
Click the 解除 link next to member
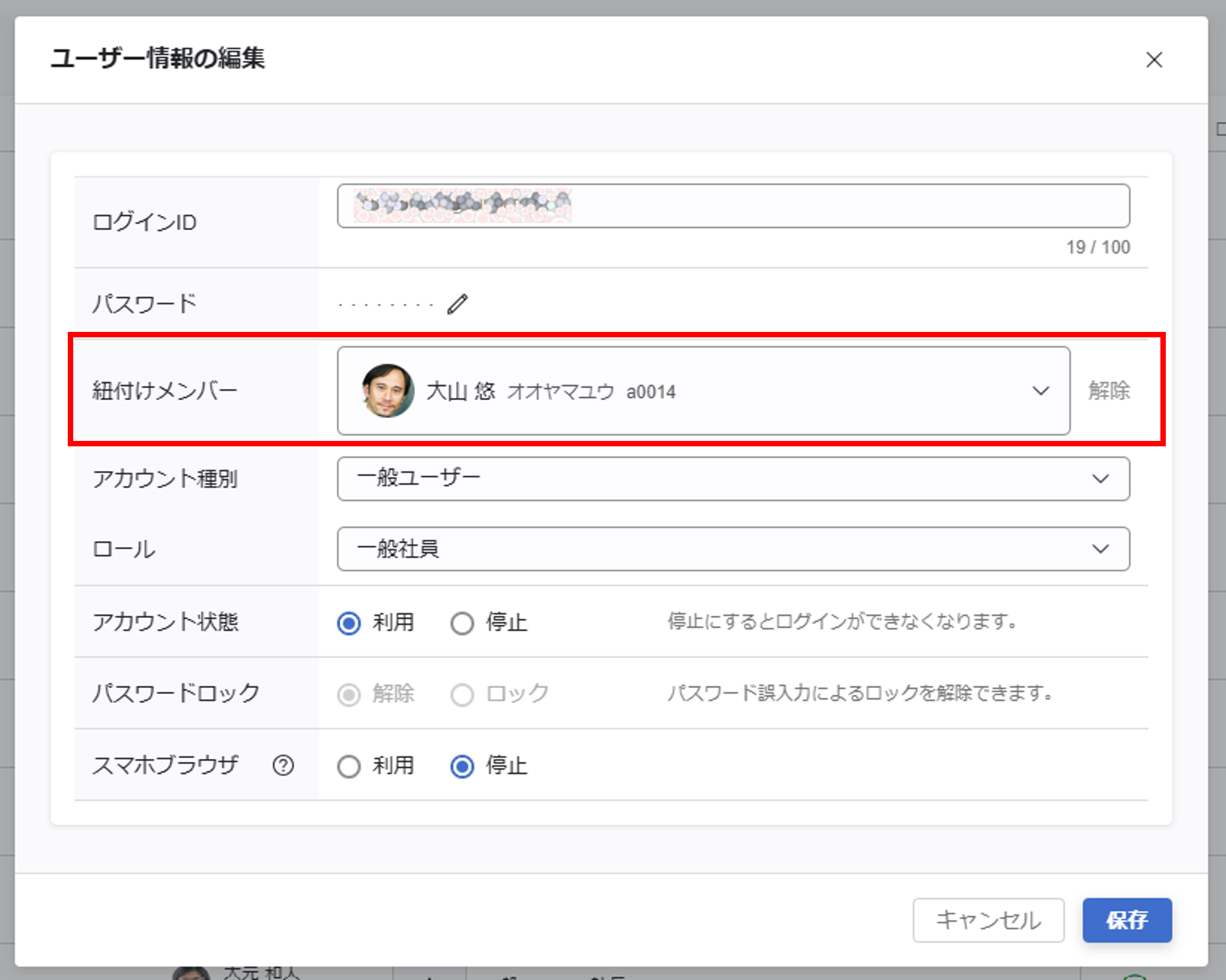coord(1109,390)
